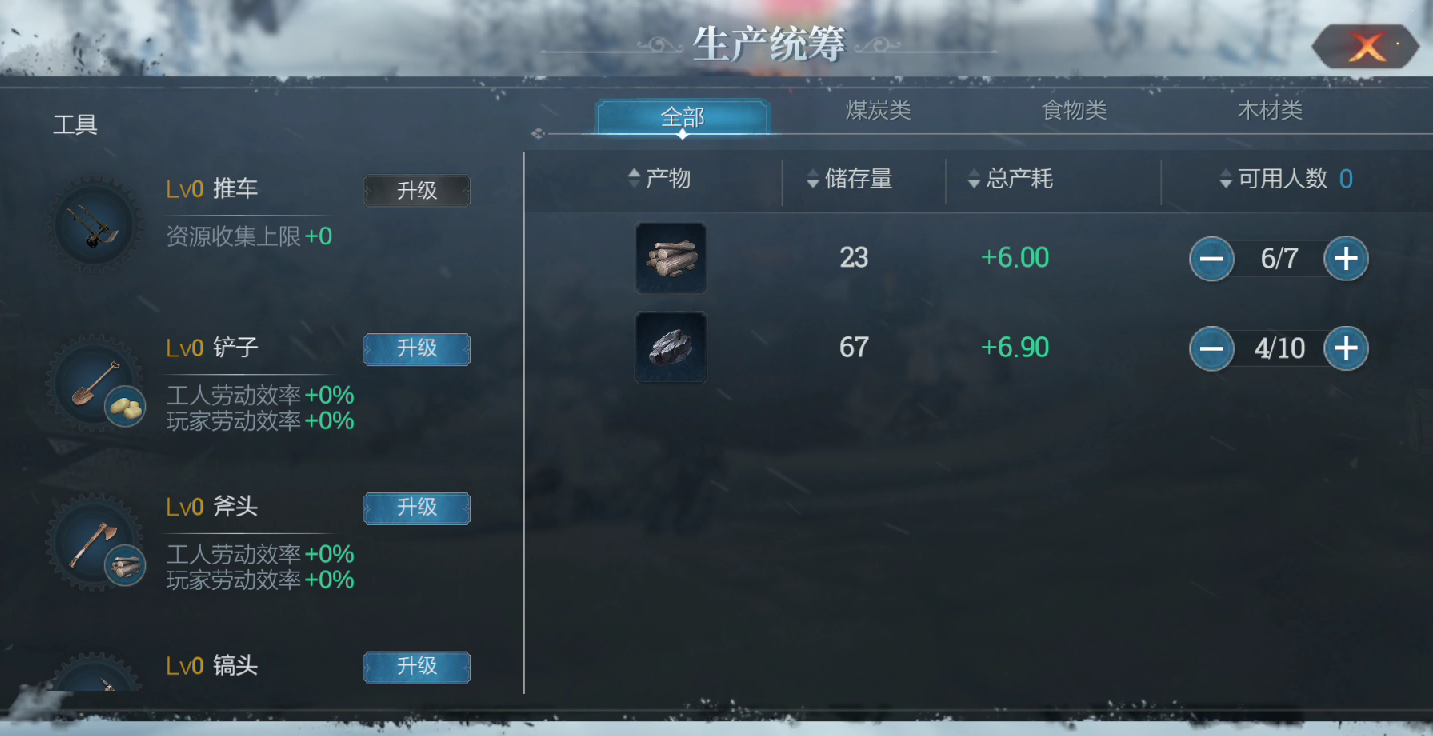Open the 木材类 tab

point(1271,111)
